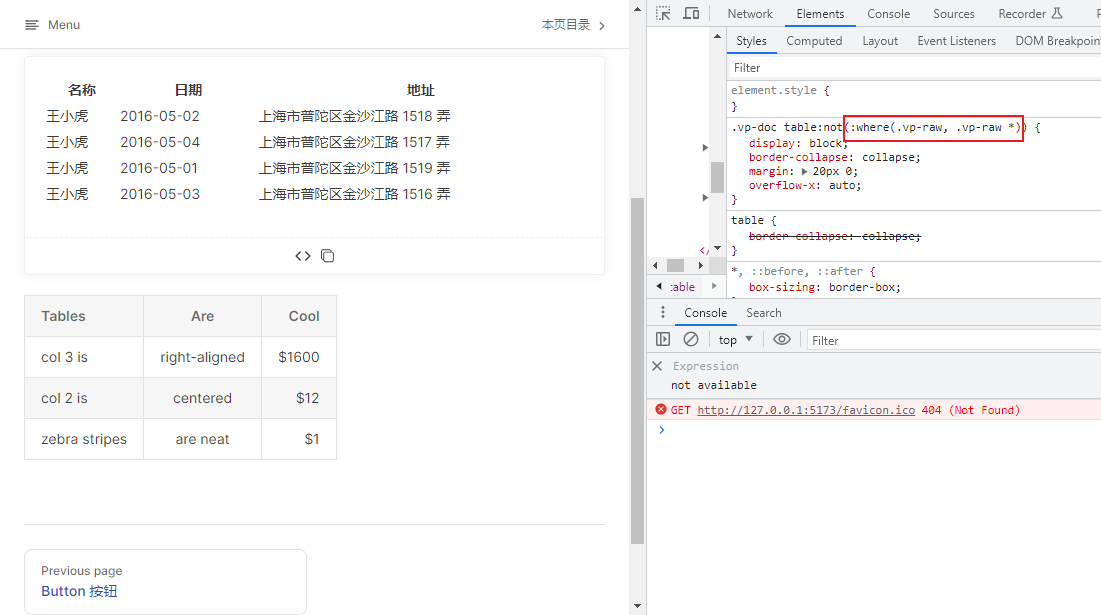Click the element.style rule
1101x615 pixels.
pyautogui.click(x=779, y=91)
